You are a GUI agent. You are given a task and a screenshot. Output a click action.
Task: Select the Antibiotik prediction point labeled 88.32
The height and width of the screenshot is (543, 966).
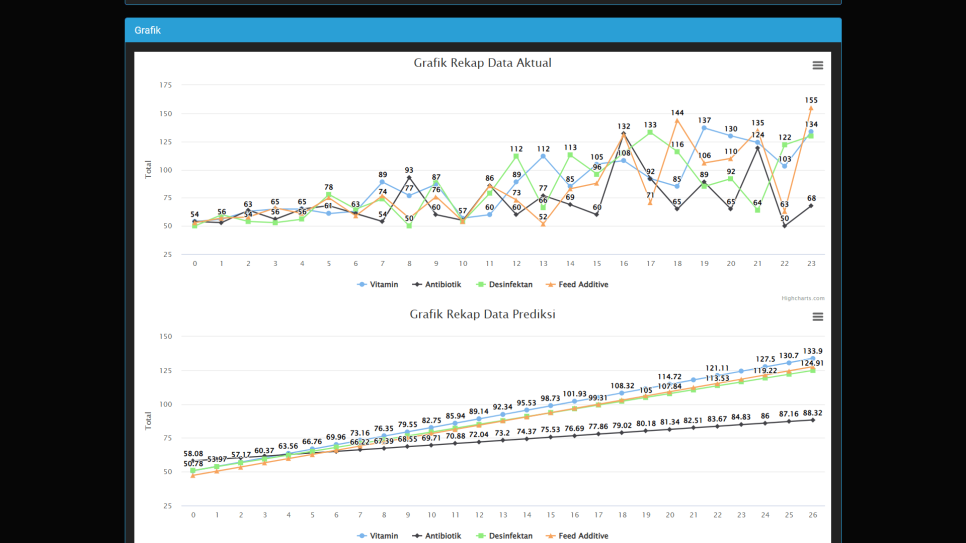click(x=812, y=420)
